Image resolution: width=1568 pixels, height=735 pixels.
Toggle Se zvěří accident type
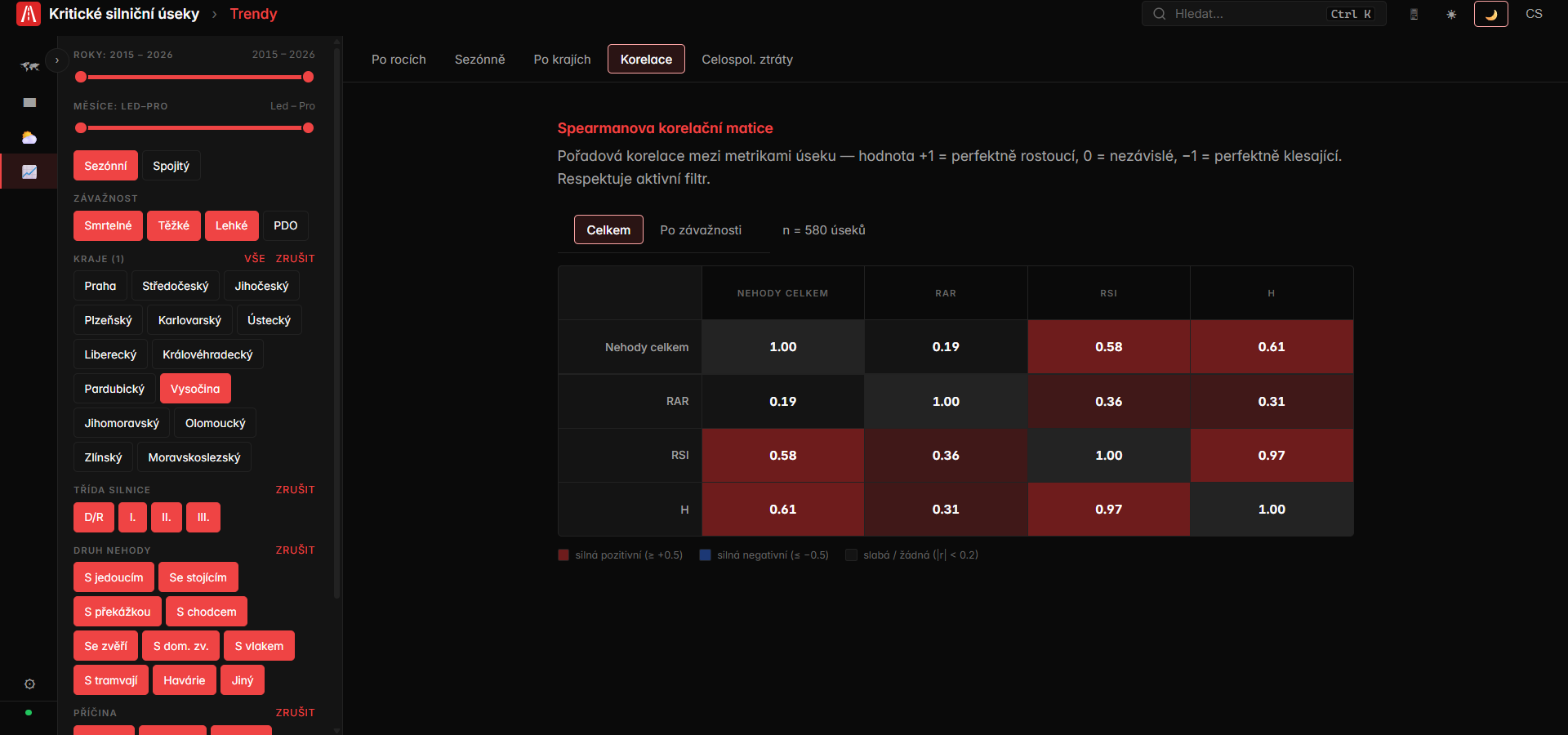click(x=105, y=646)
